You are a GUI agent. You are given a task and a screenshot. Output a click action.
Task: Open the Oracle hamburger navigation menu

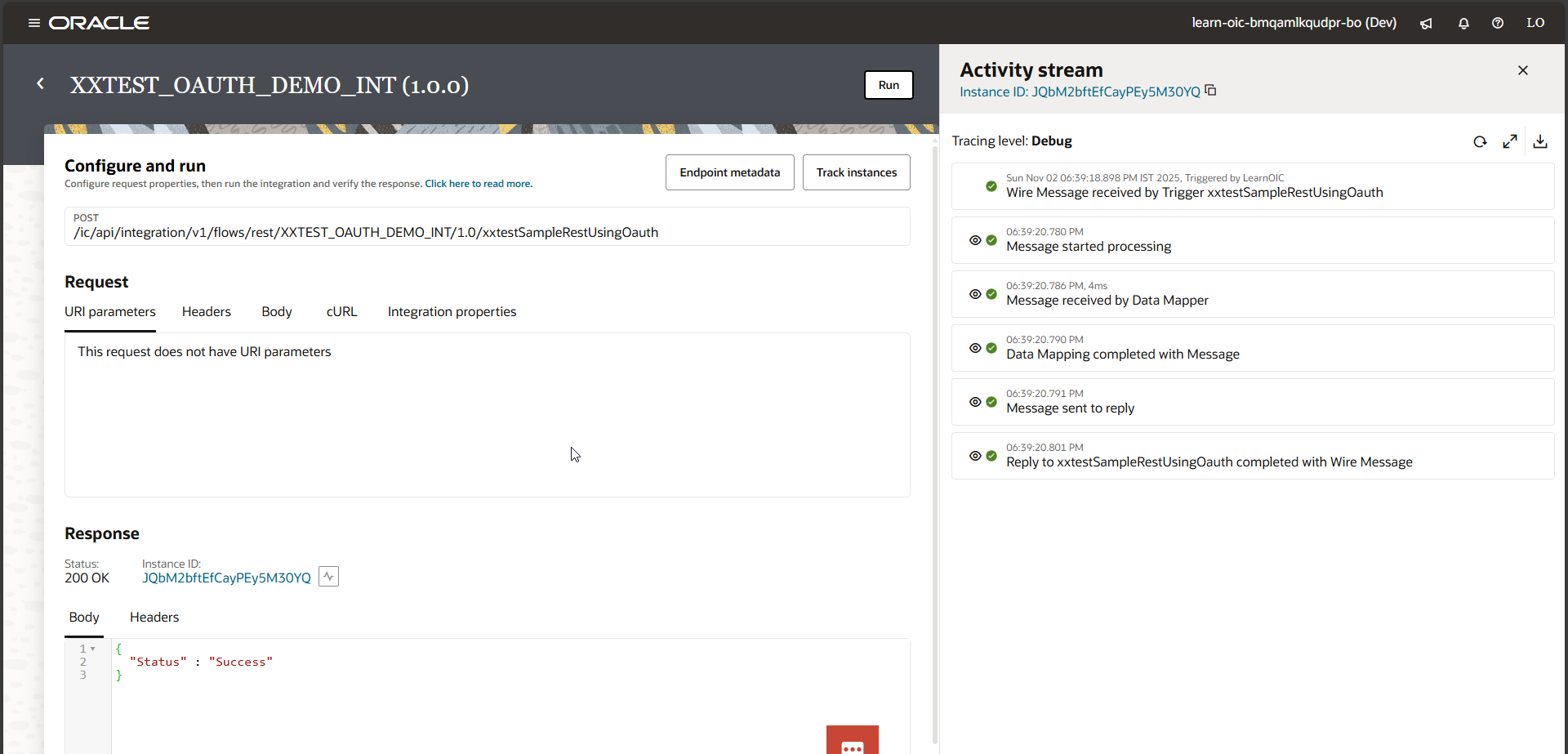pyautogui.click(x=33, y=23)
